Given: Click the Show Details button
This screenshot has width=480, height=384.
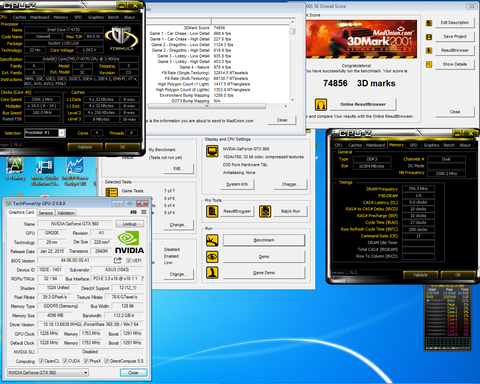Looking at the screenshot, I should click(x=455, y=64).
